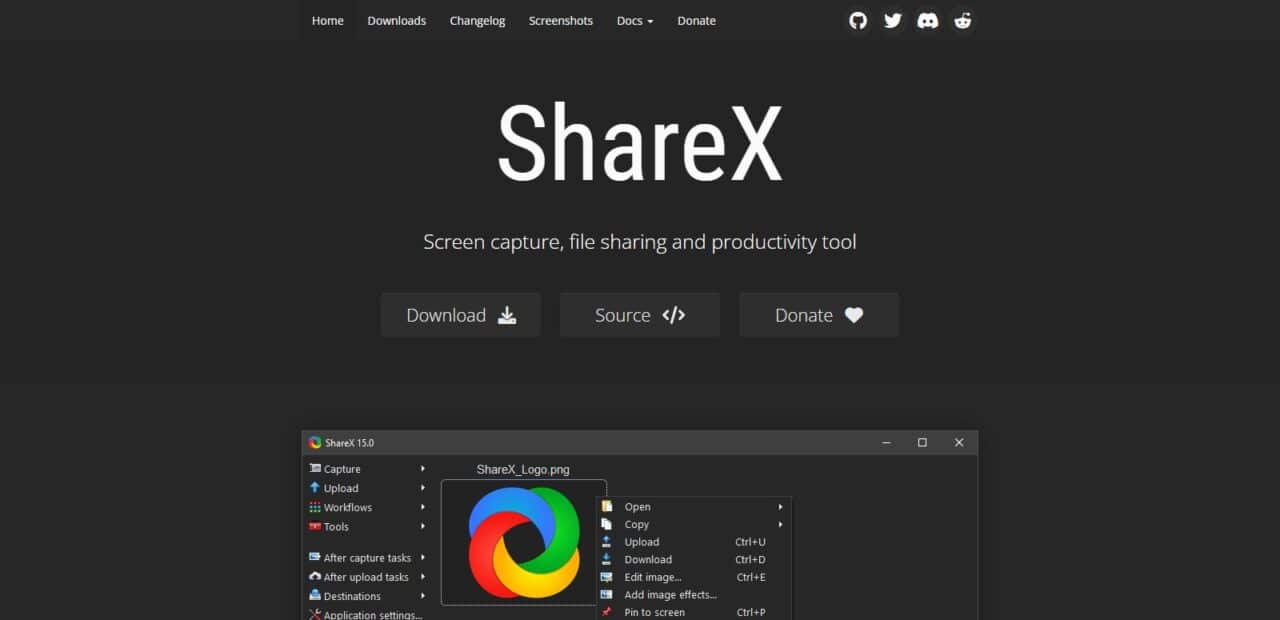This screenshot has width=1280, height=620.
Task: Open the Changelog page
Action: pyautogui.click(x=477, y=20)
